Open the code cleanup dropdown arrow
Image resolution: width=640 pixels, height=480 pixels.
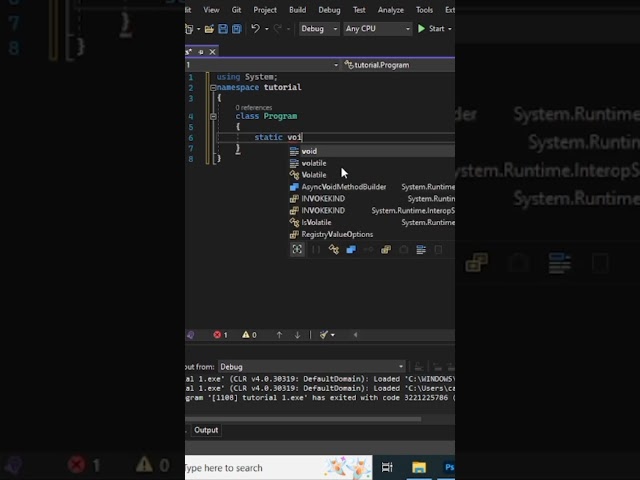[333, 335]
